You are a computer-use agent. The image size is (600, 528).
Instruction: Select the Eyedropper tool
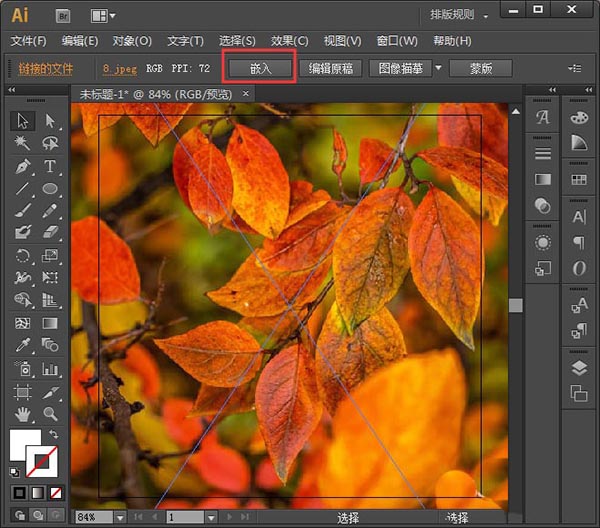click(x=23, y=345)
